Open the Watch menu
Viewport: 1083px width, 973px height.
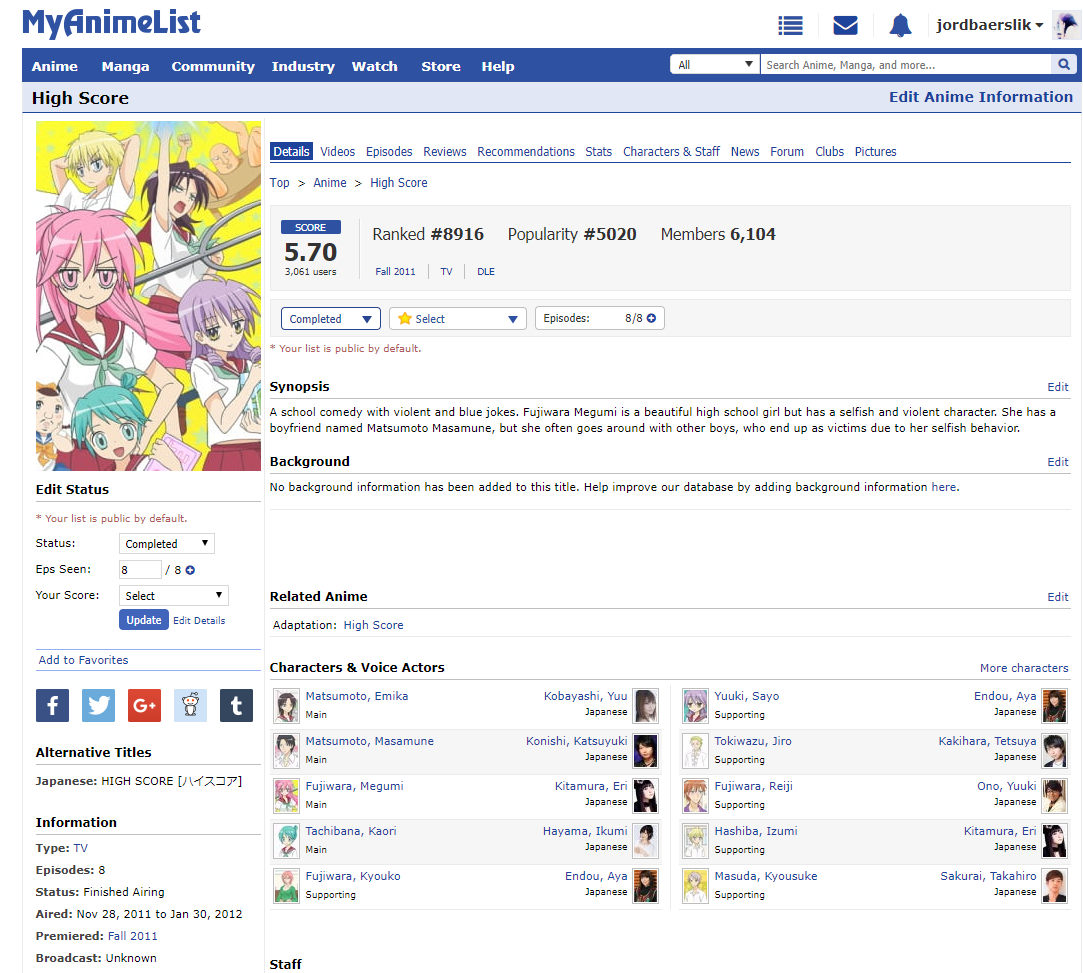pos(374,66)
